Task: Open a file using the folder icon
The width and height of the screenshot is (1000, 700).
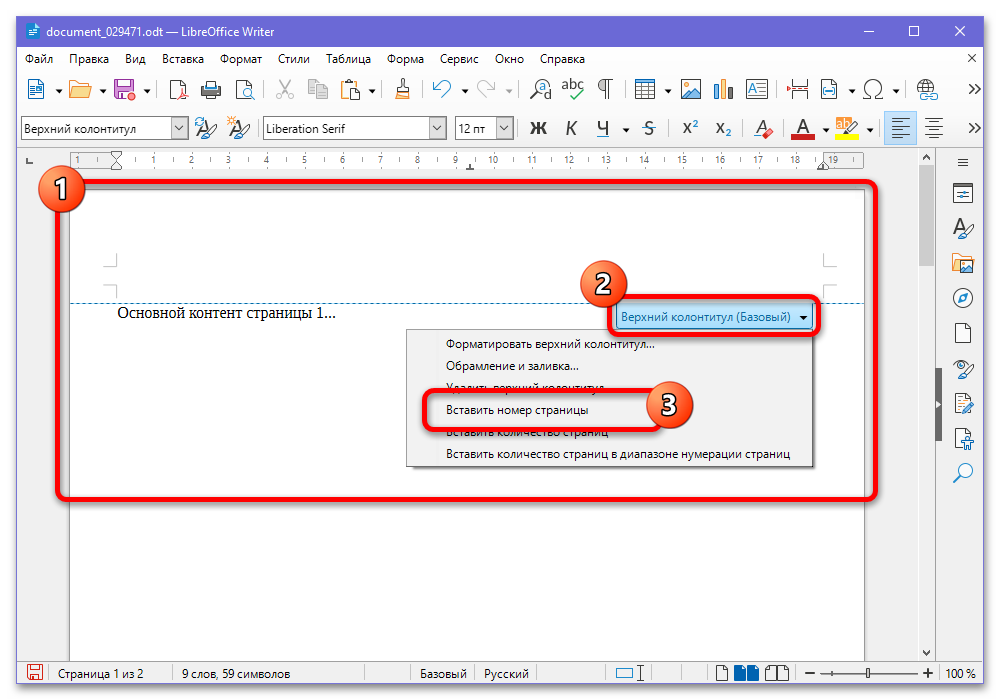Action: tap(80, 90)
